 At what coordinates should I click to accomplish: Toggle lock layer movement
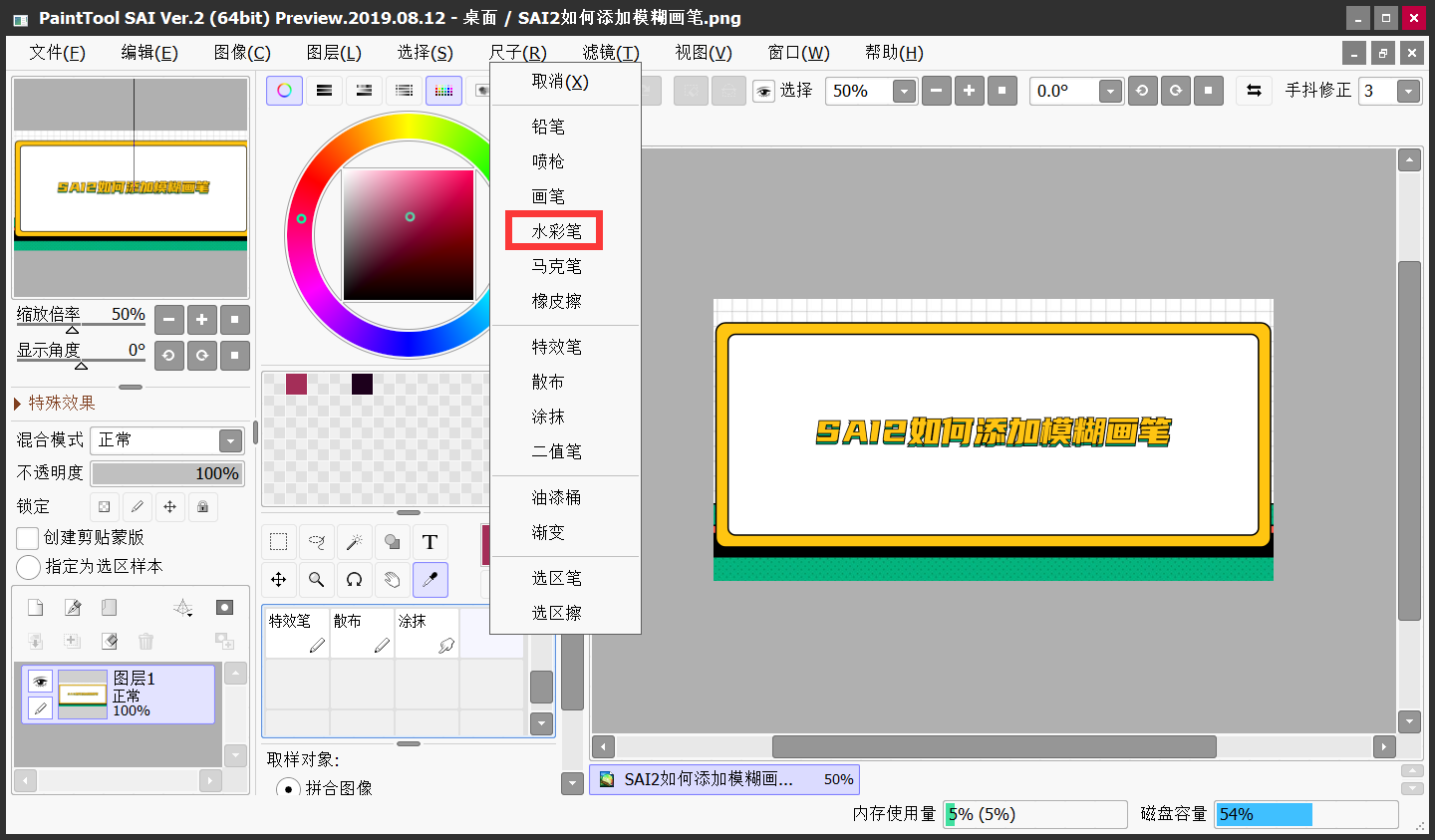pos(170,507)
